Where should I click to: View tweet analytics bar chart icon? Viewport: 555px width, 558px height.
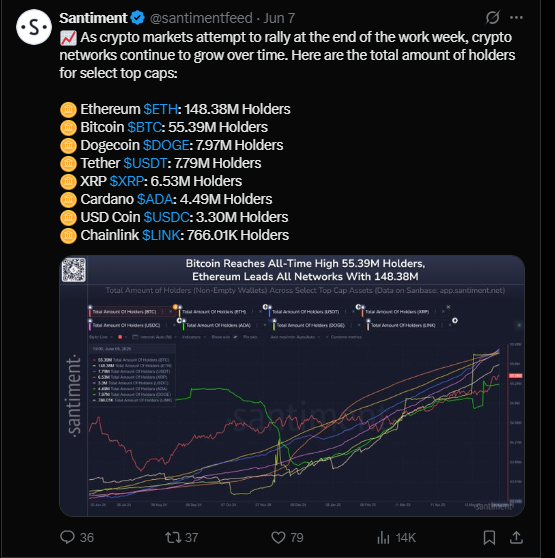tap(383, 537)
